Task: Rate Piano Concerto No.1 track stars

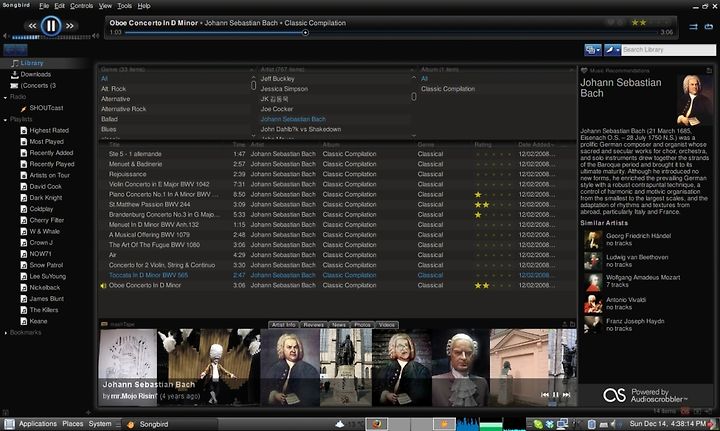Action: [x=494, y=195]
